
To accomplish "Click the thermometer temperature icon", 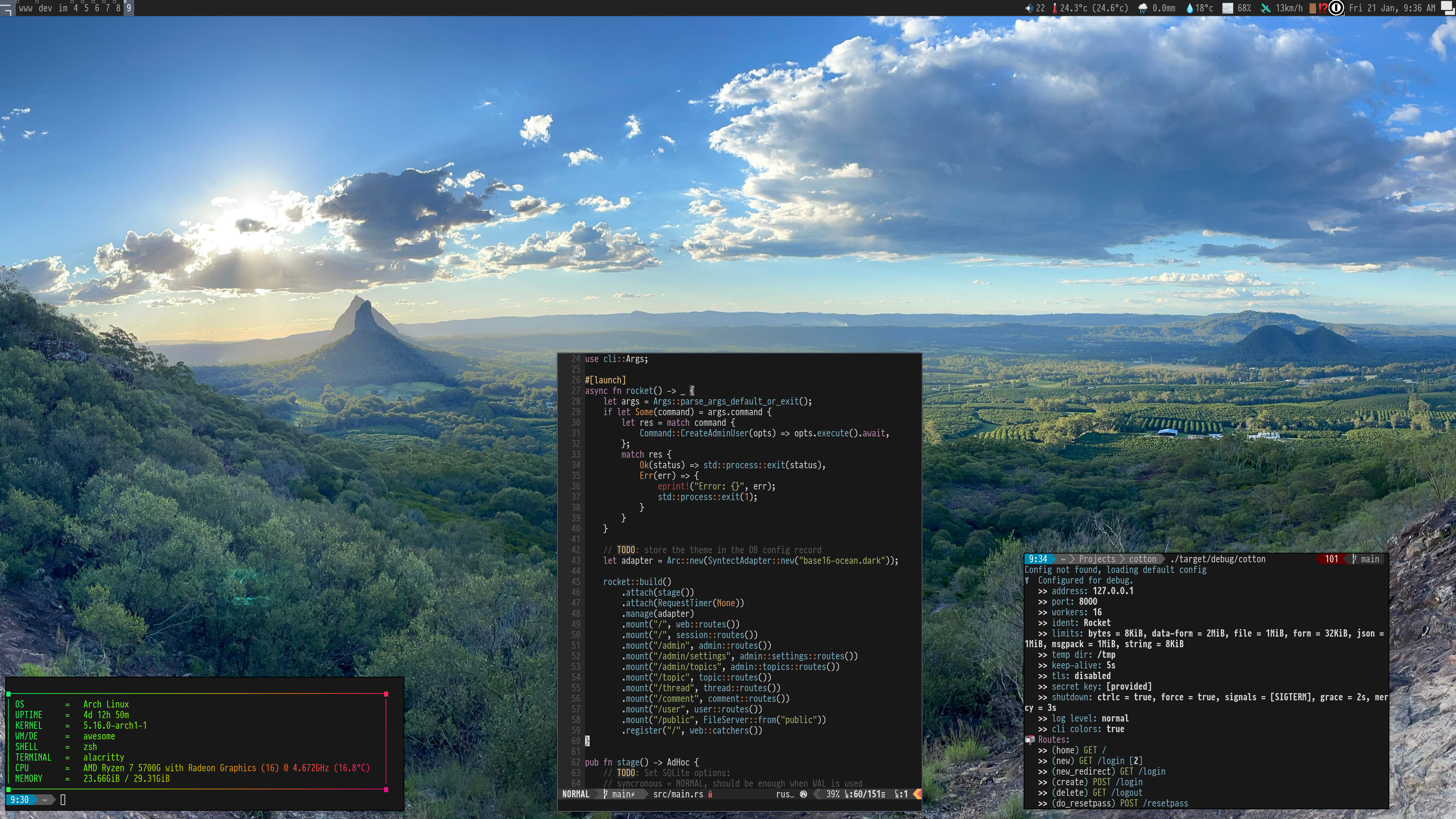I will [1054, 8].
